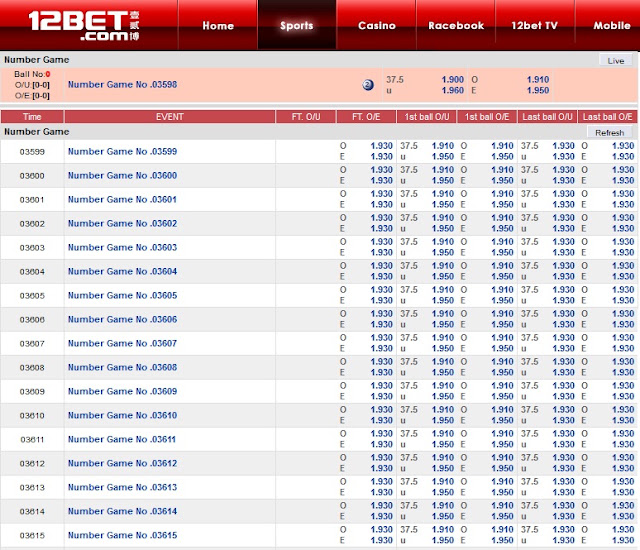
Task: Open Number Game No .03614 link
Action: 122,511
